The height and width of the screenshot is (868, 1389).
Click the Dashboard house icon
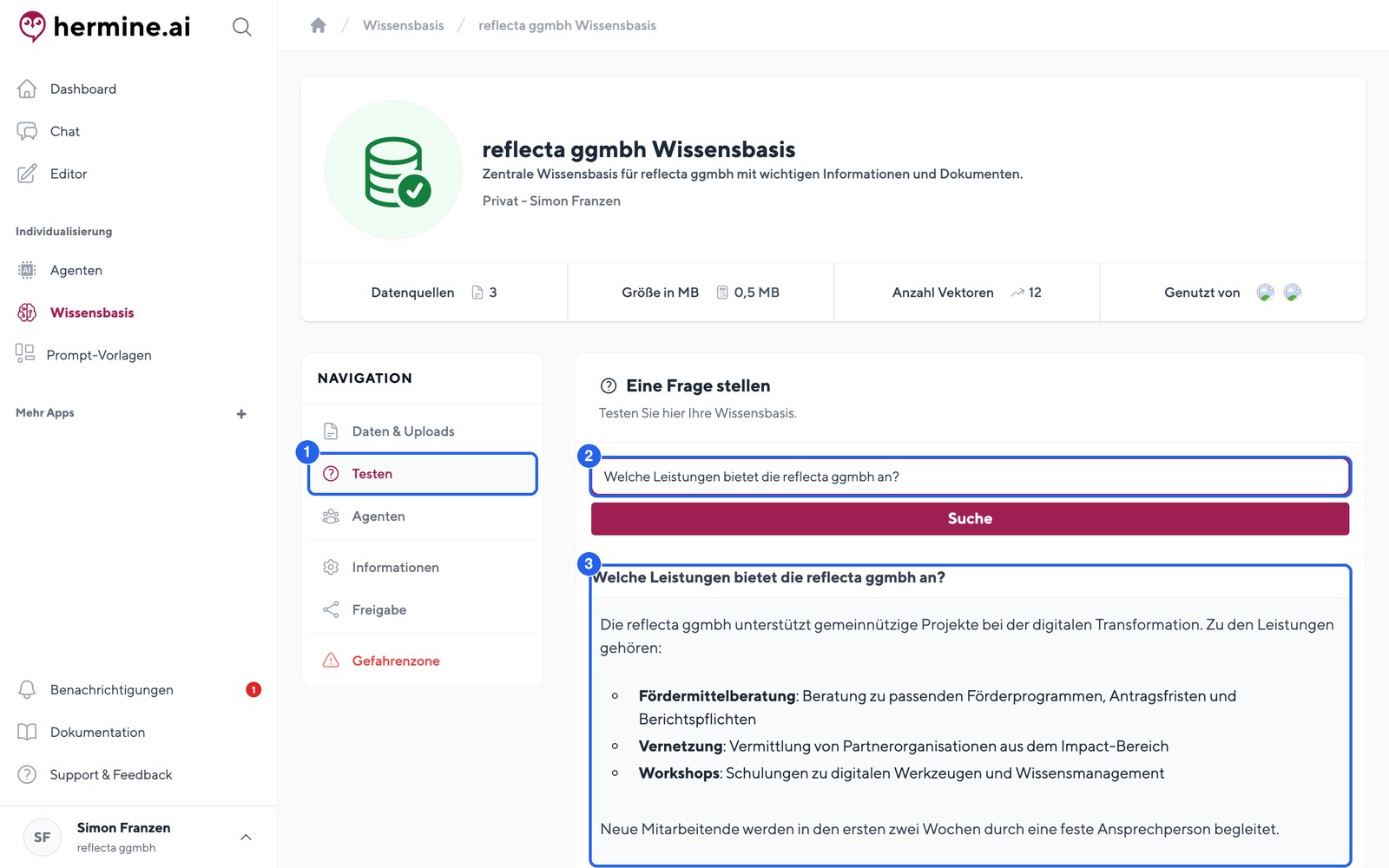27,89
